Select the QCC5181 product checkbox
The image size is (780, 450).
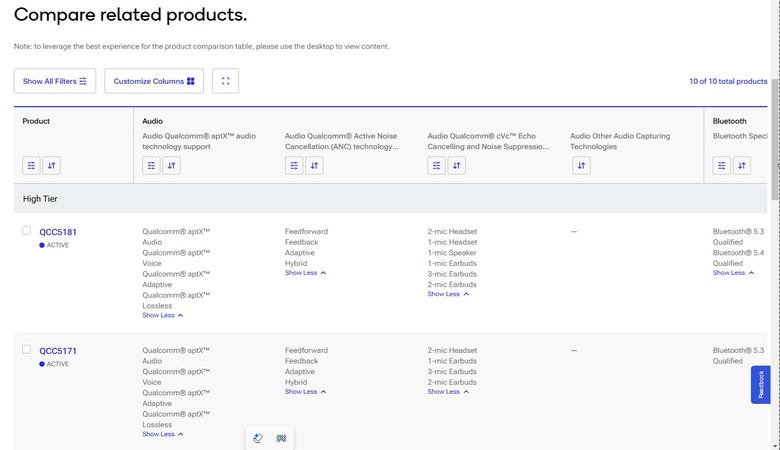pyautogui.click(x=26, y=230)
